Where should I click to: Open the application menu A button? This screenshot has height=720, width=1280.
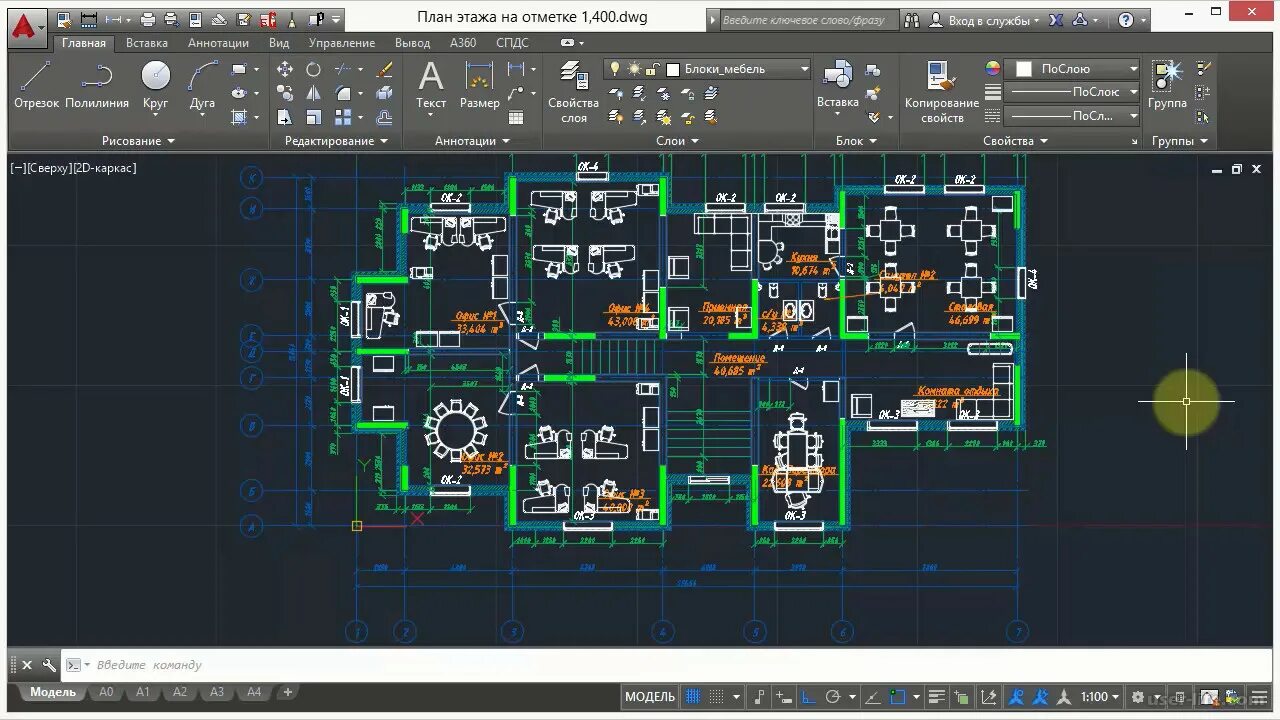[x=27, y=27]
